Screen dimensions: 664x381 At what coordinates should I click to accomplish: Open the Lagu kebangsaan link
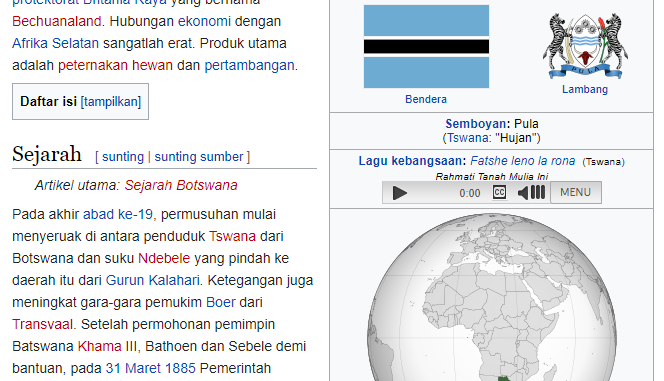[x=409, y=161]
